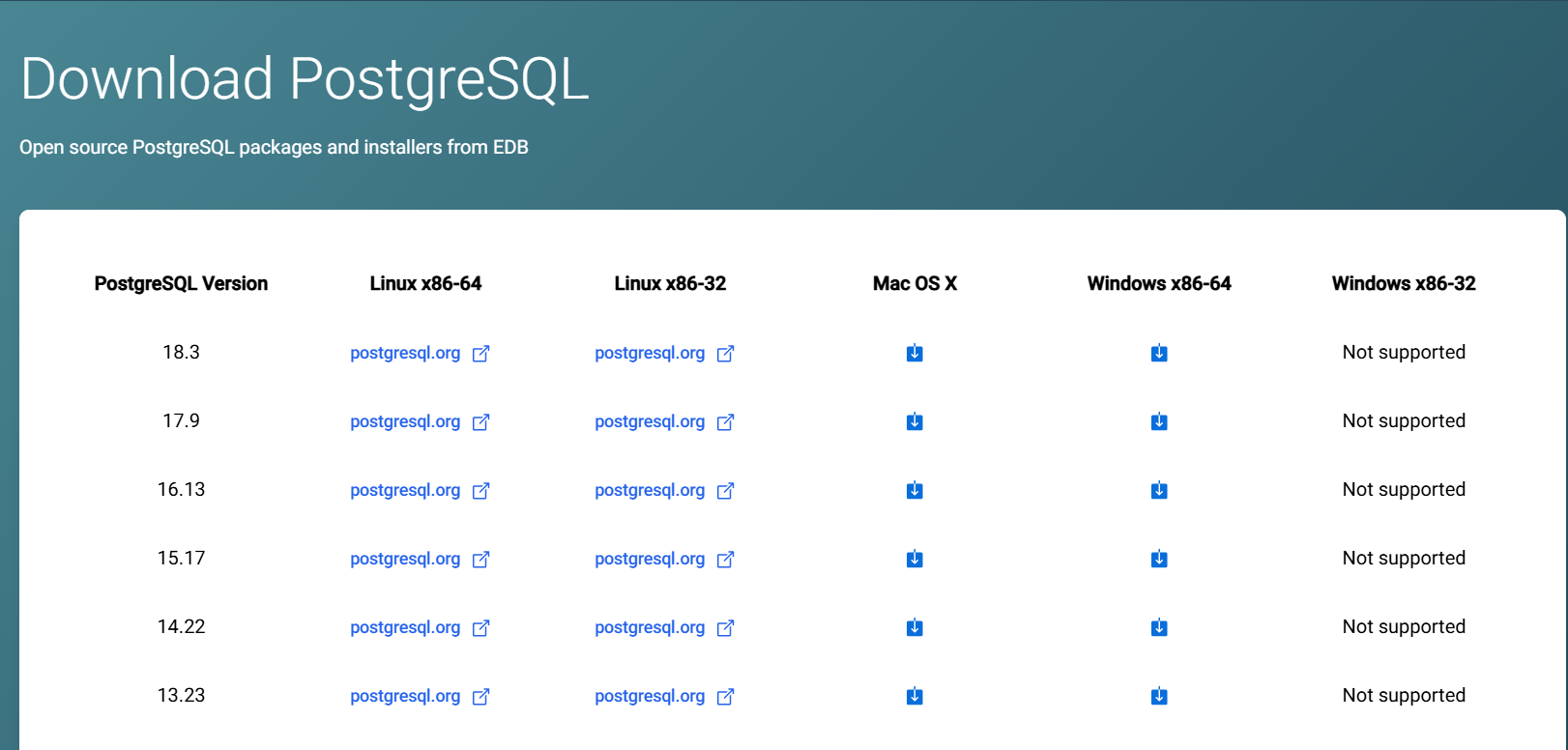Viewport: 1568px width, 750px height.
Task: Open postgresql.org Linux x86-64 link for 16.13
Action: click(420, 490)
